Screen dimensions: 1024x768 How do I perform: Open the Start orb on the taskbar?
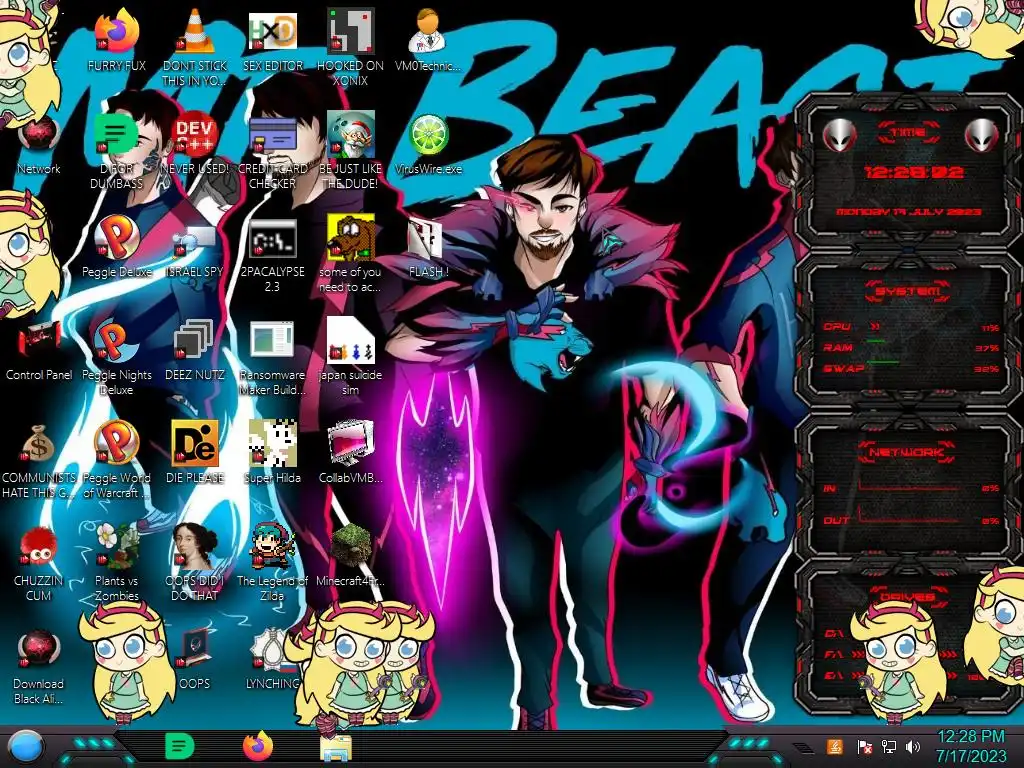[x=25, y=748]
